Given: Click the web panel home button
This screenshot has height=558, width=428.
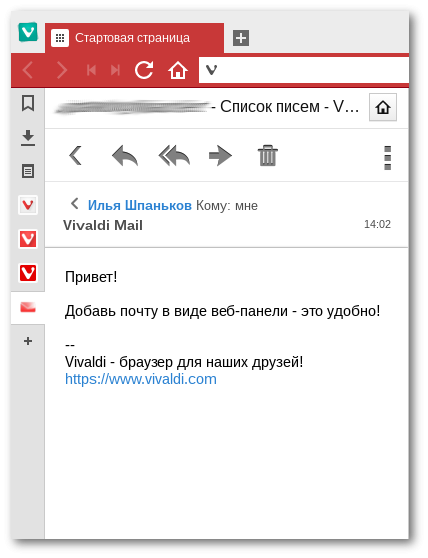Looking at the screenshot, I should 383,107.
